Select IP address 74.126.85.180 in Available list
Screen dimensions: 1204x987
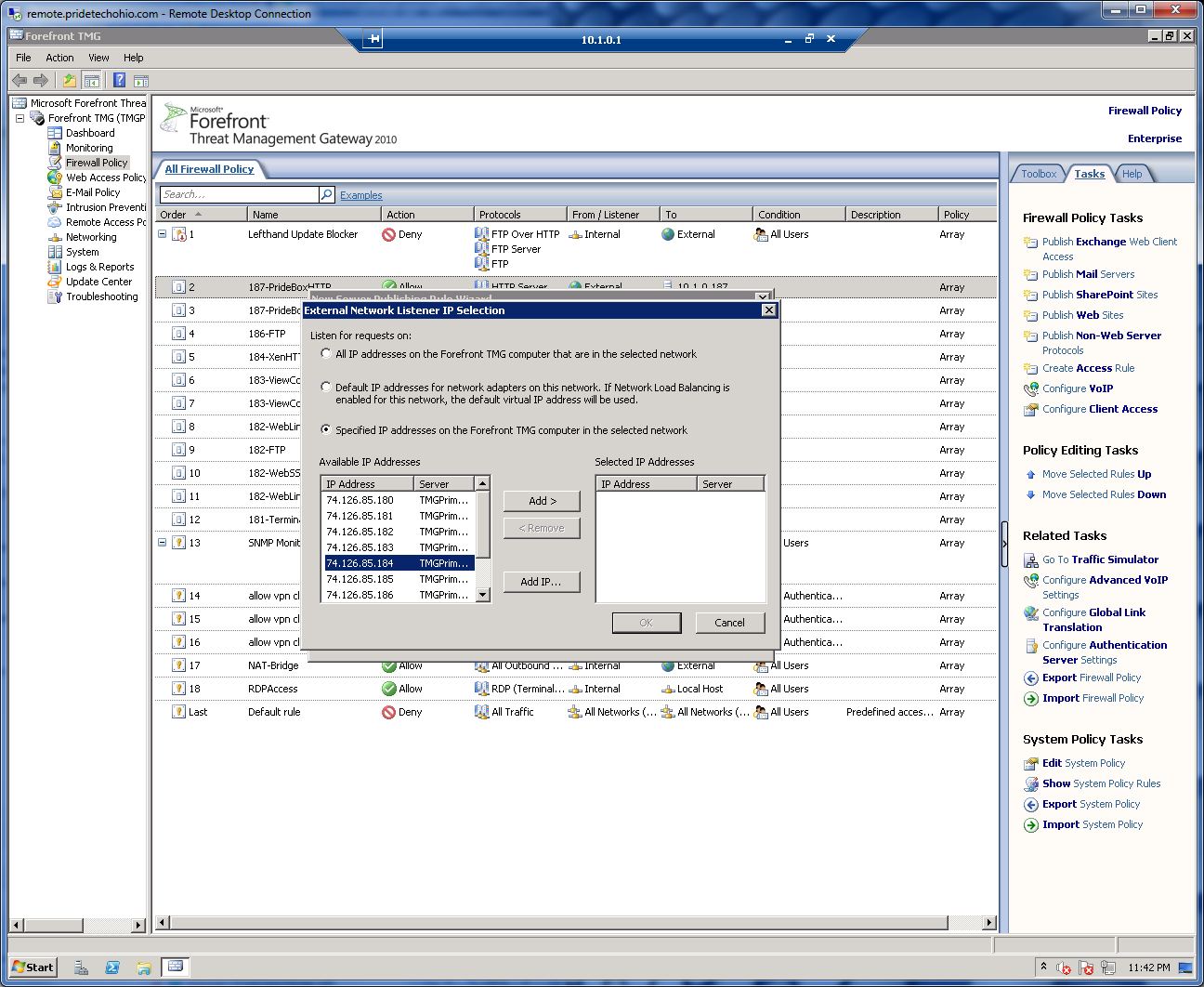point(399,500)
